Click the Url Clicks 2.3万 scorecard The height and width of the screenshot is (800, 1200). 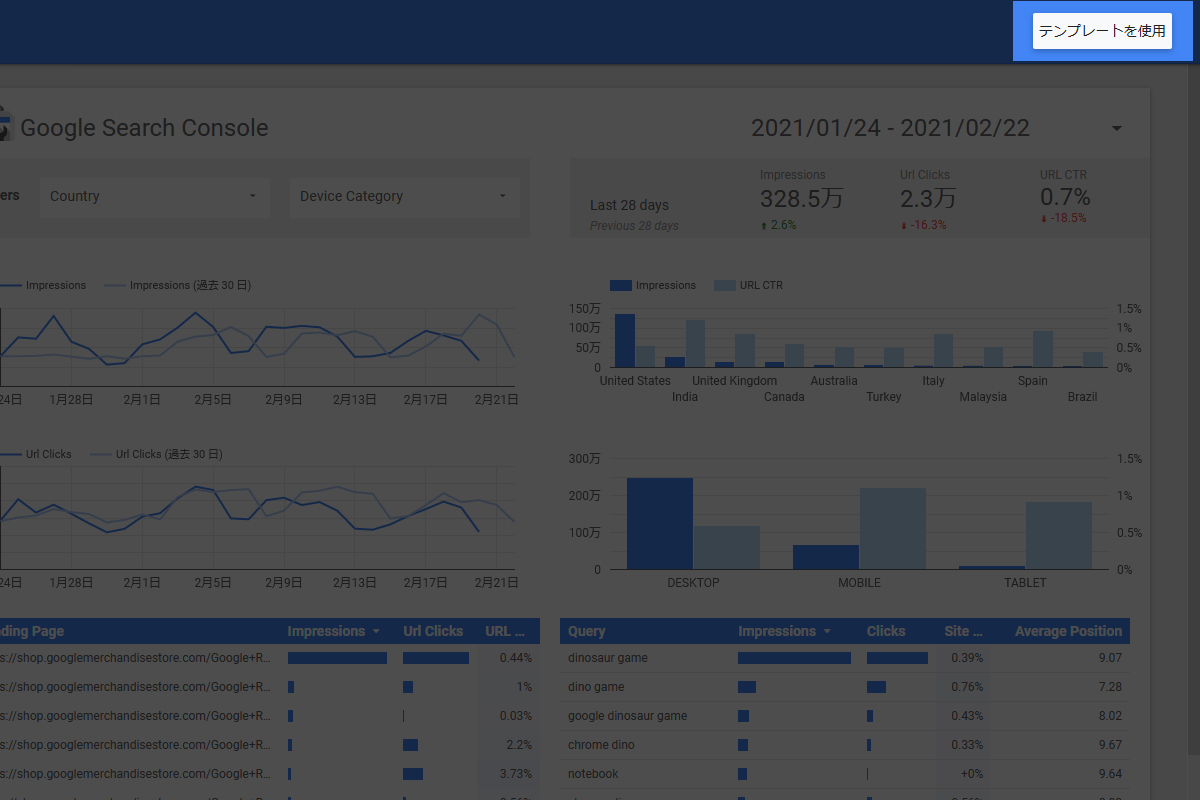pos(928,199)
